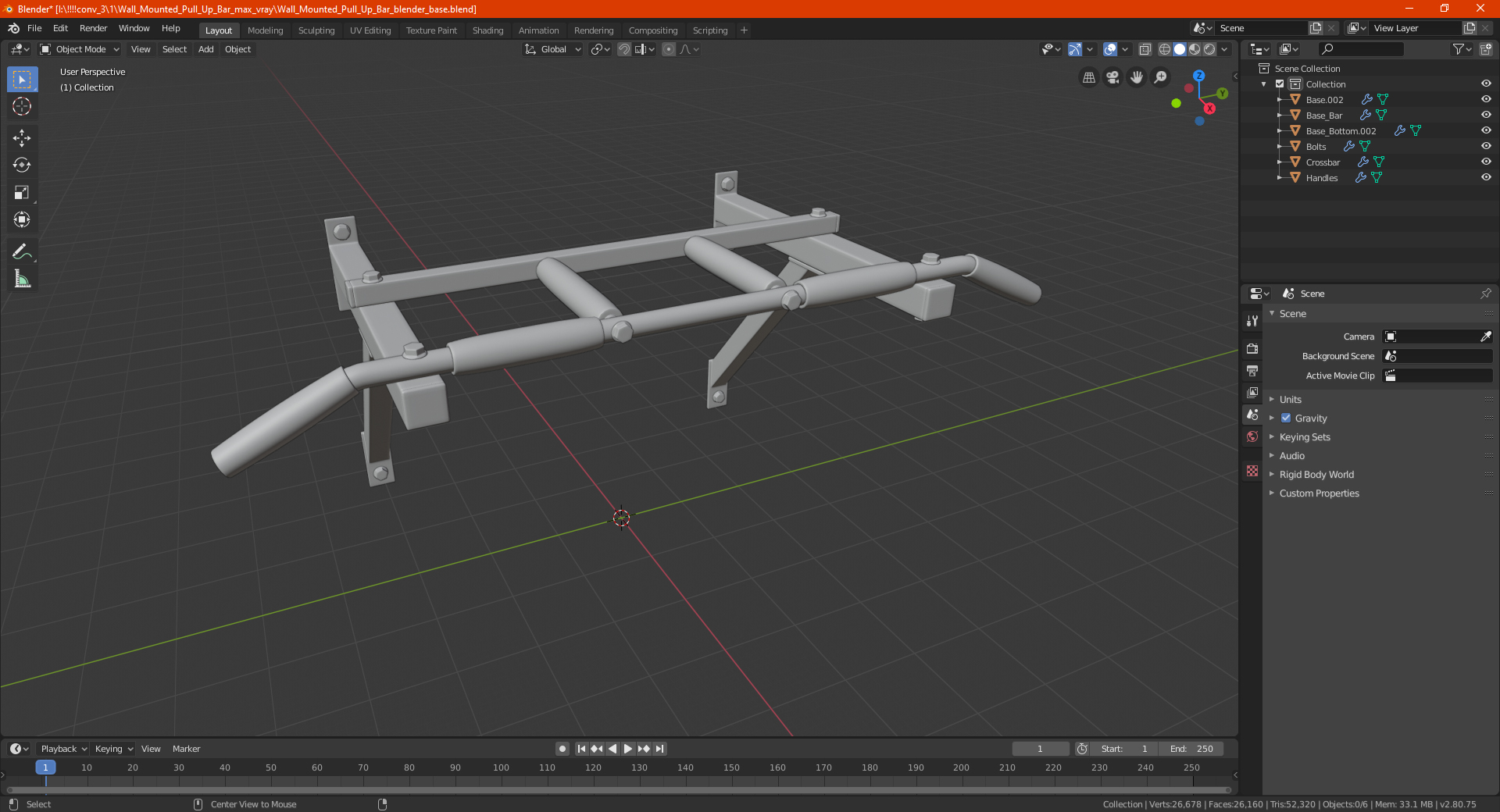Expand the Crossbar object tree row
This screenshot has height=812, width=1500.
[1280, 162]
